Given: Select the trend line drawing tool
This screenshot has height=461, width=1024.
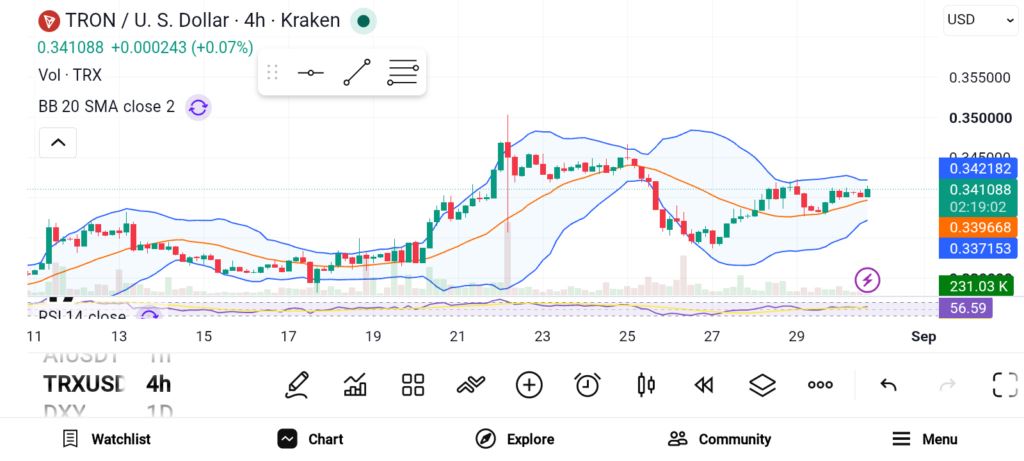Looking at the screenshot, I should coord(357,72).
